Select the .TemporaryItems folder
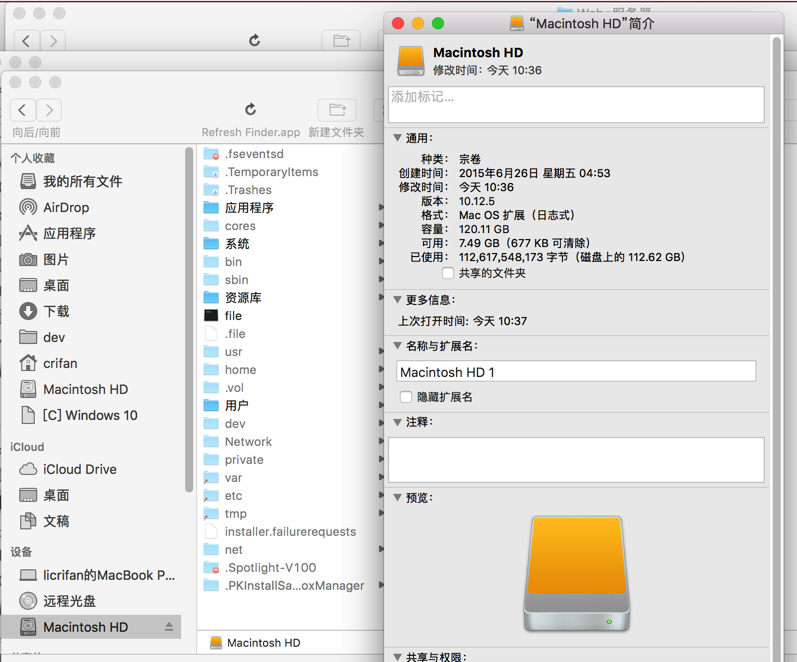This screenshot has height=662, width=797. [261, 172]
